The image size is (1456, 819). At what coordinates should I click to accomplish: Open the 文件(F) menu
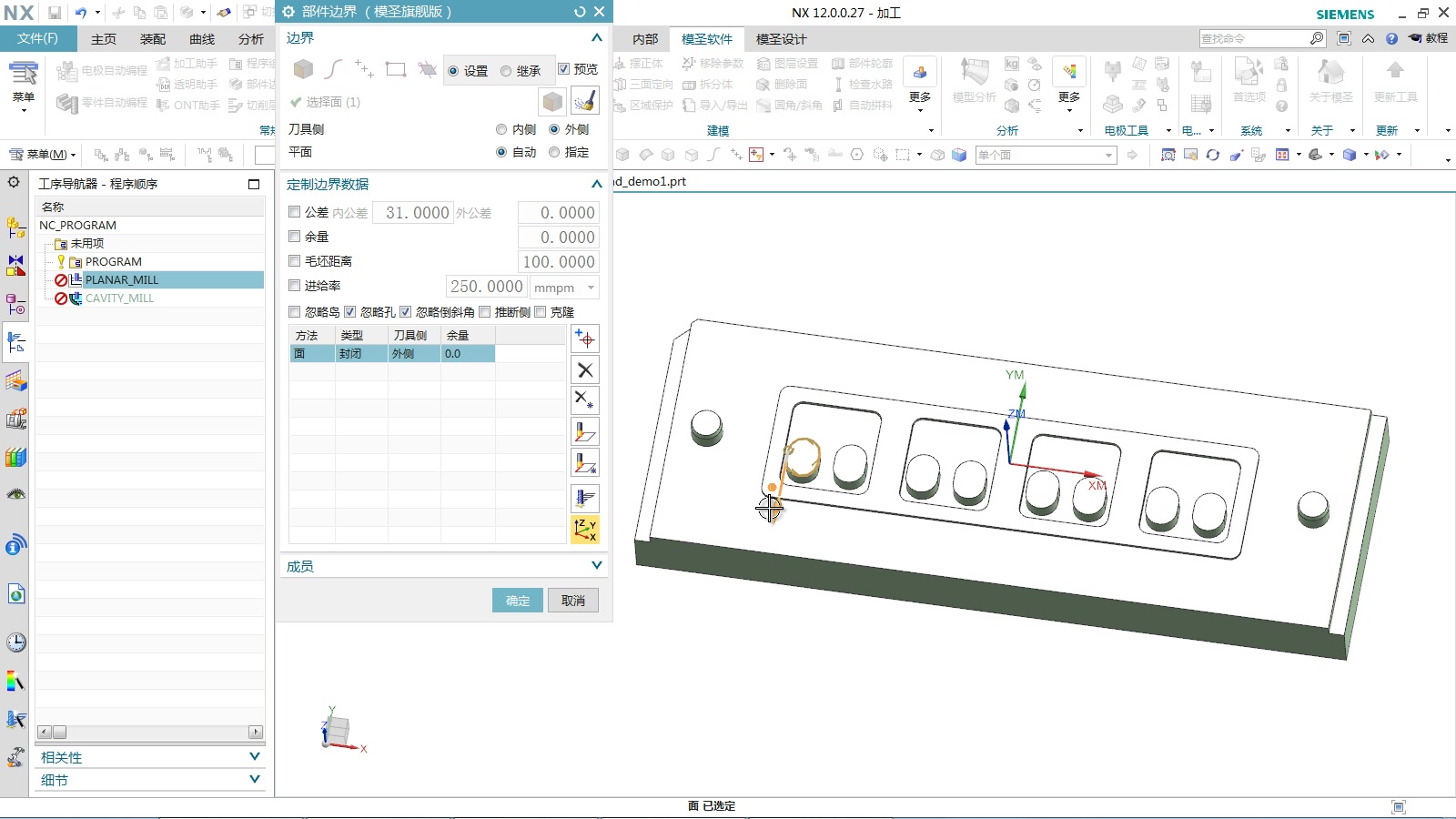37,38
